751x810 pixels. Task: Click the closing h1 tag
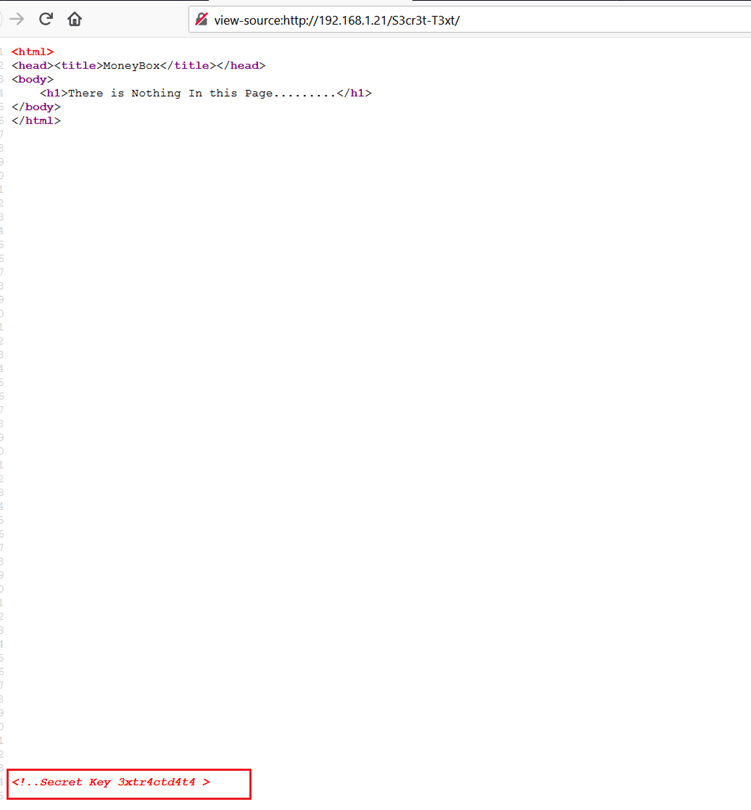click(x=354, y=93)
